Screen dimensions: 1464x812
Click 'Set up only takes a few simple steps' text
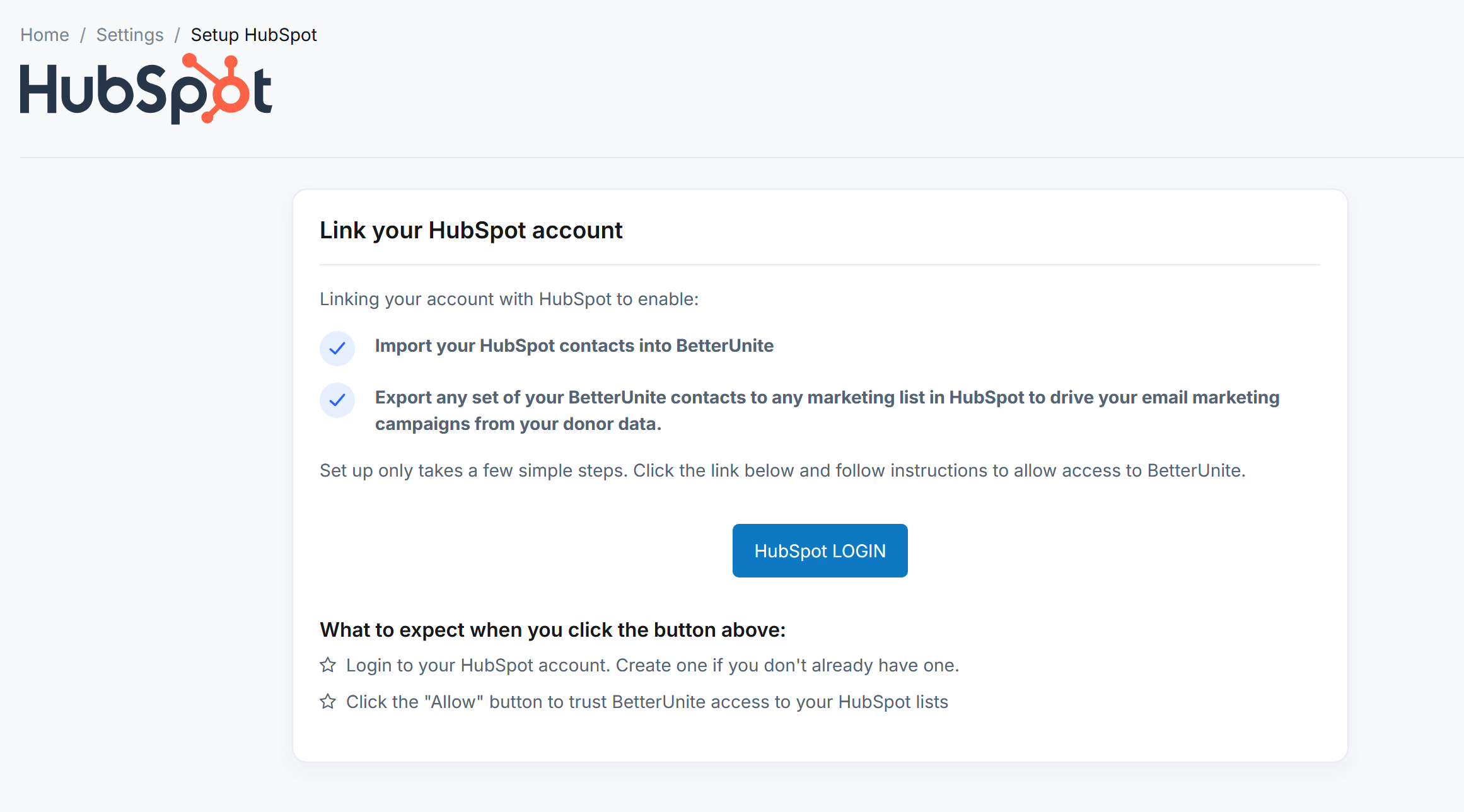pos(782,470)
